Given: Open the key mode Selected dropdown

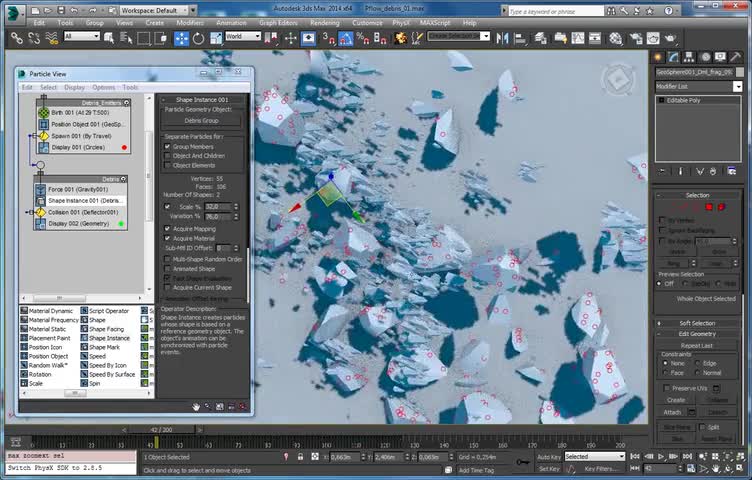Looking at the screenshot, I should tap(595, 457).
